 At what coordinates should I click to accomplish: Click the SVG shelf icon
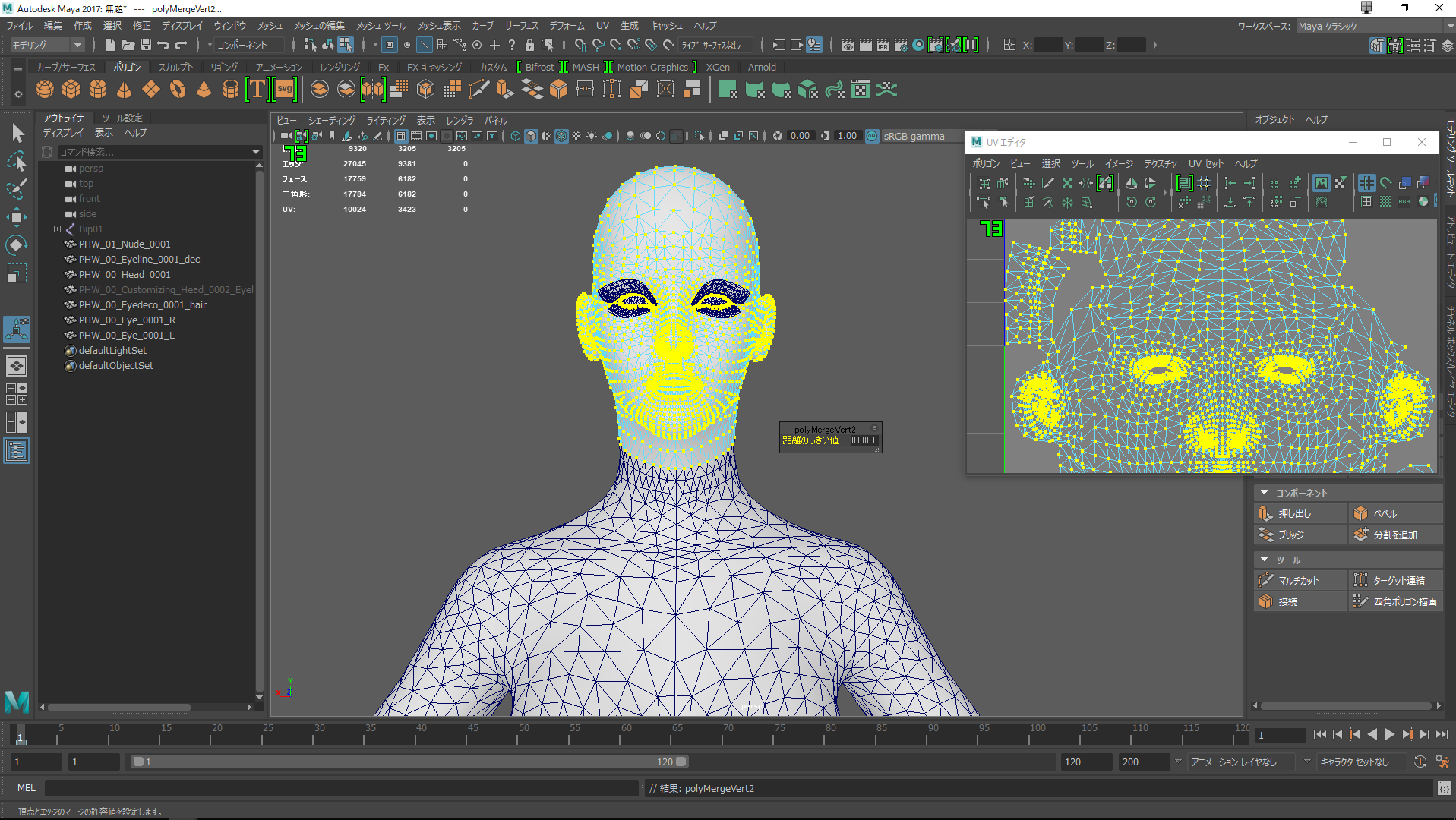tap(285, 90)
